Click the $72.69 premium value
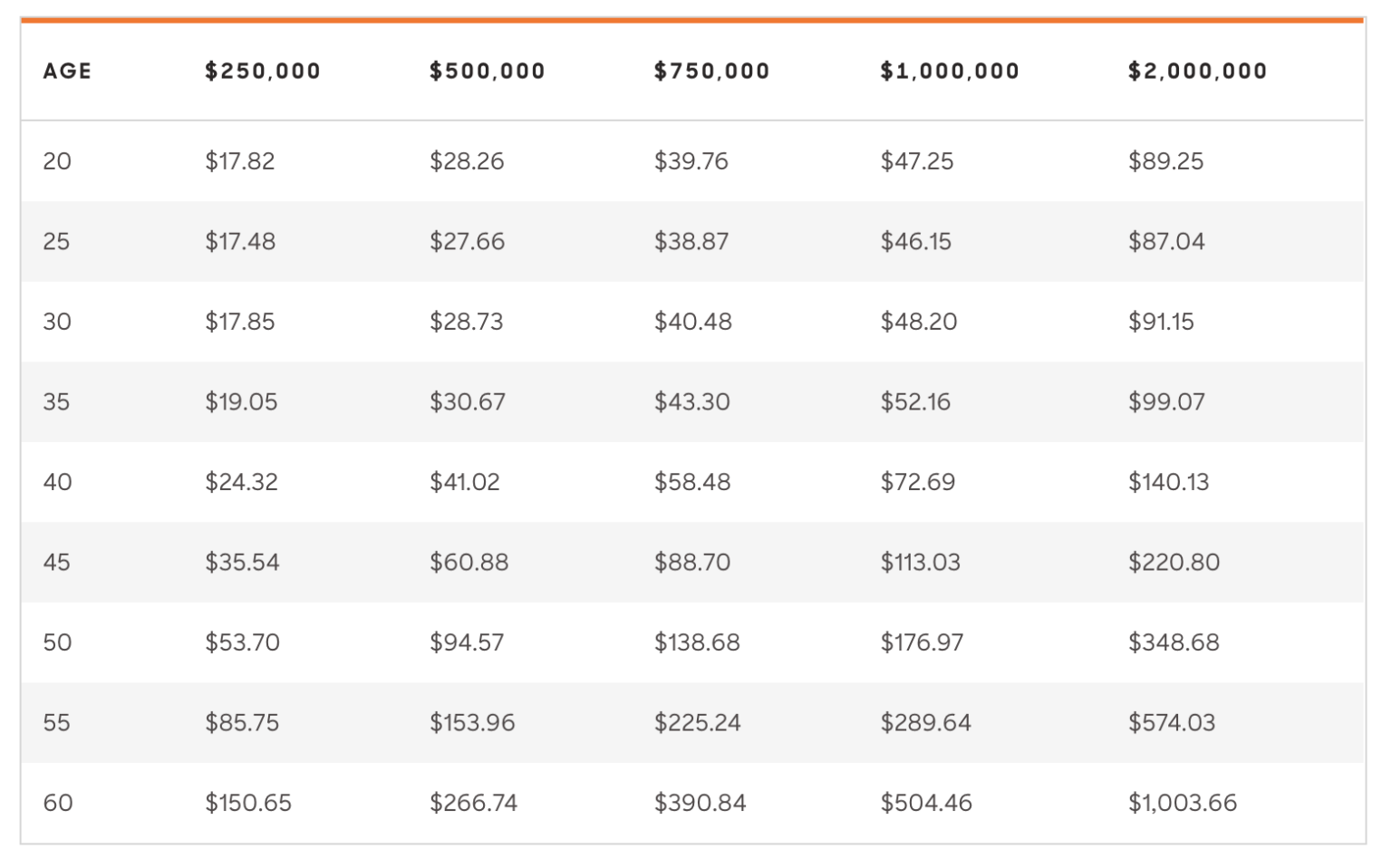Image resolution: width=1392 pixels, height=868 pixels. click(x=918, y=482)
